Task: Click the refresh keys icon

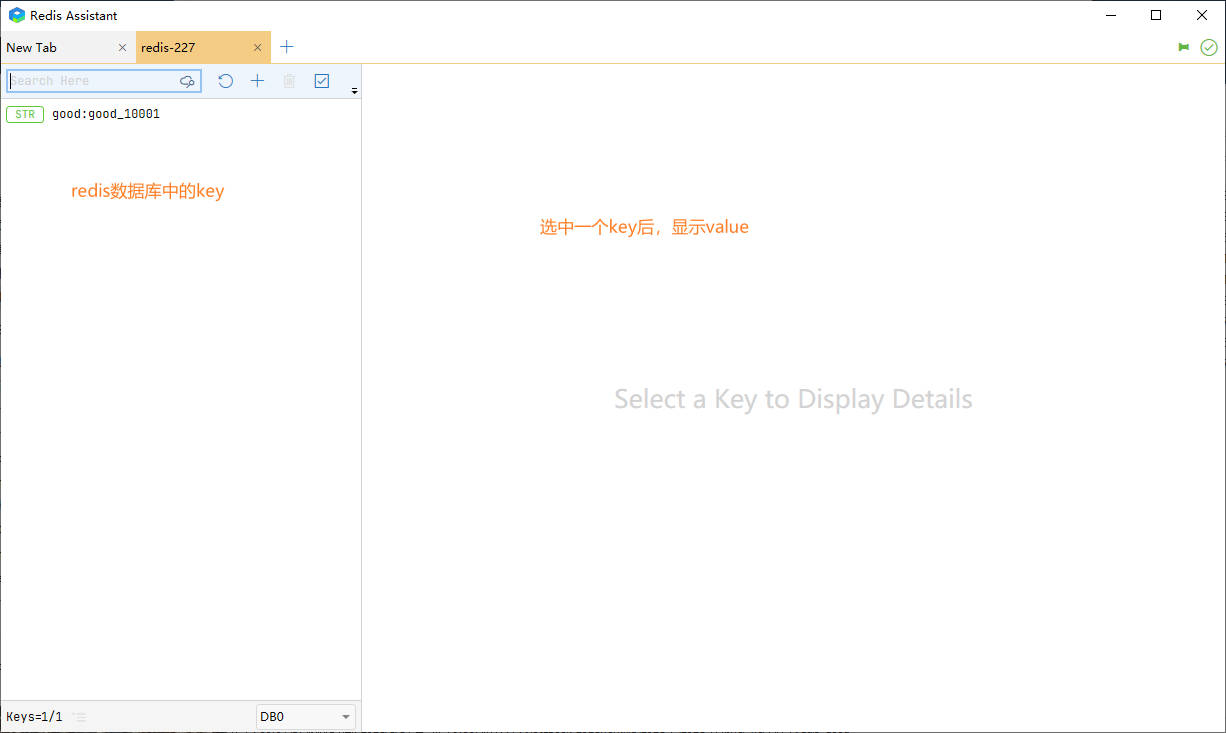Action: [226, 81]
